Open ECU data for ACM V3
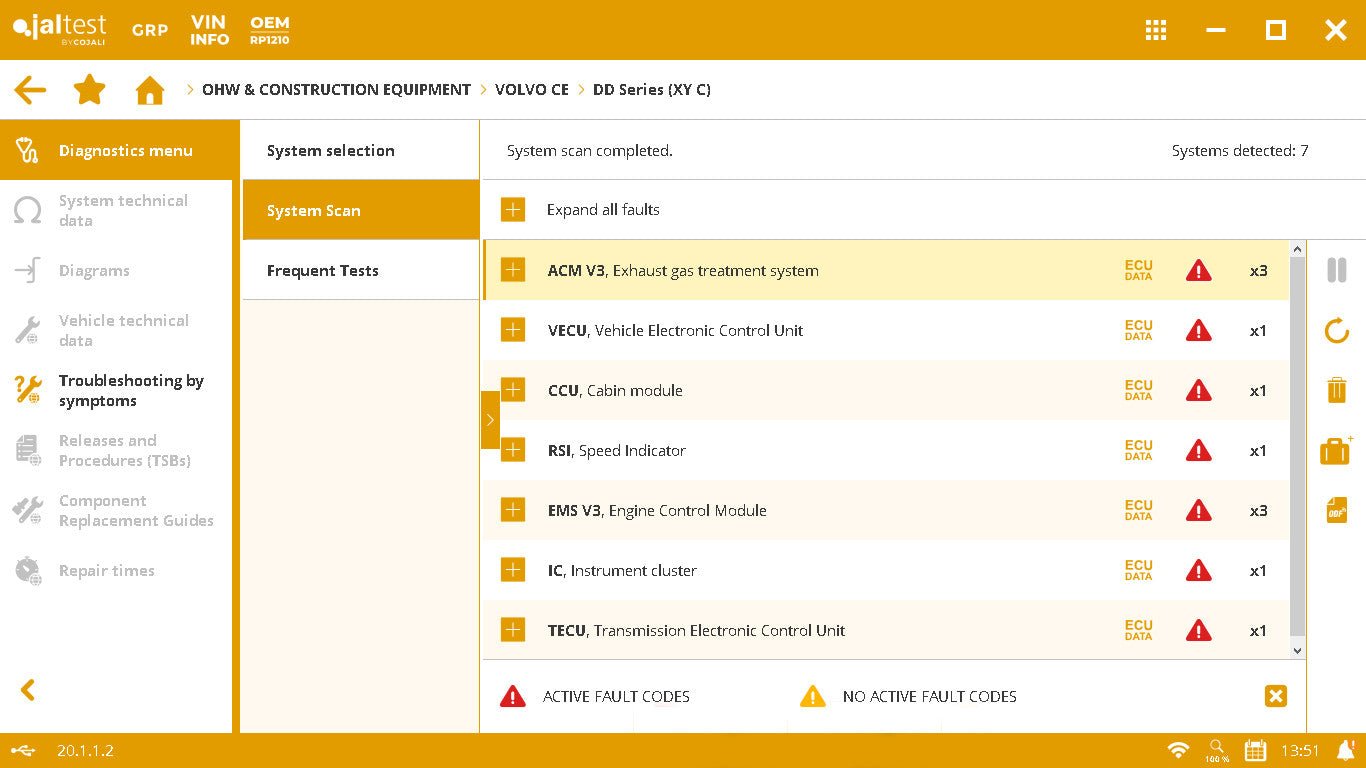The width and height of the screenshot is (1366, 768). pos(1138,270)
